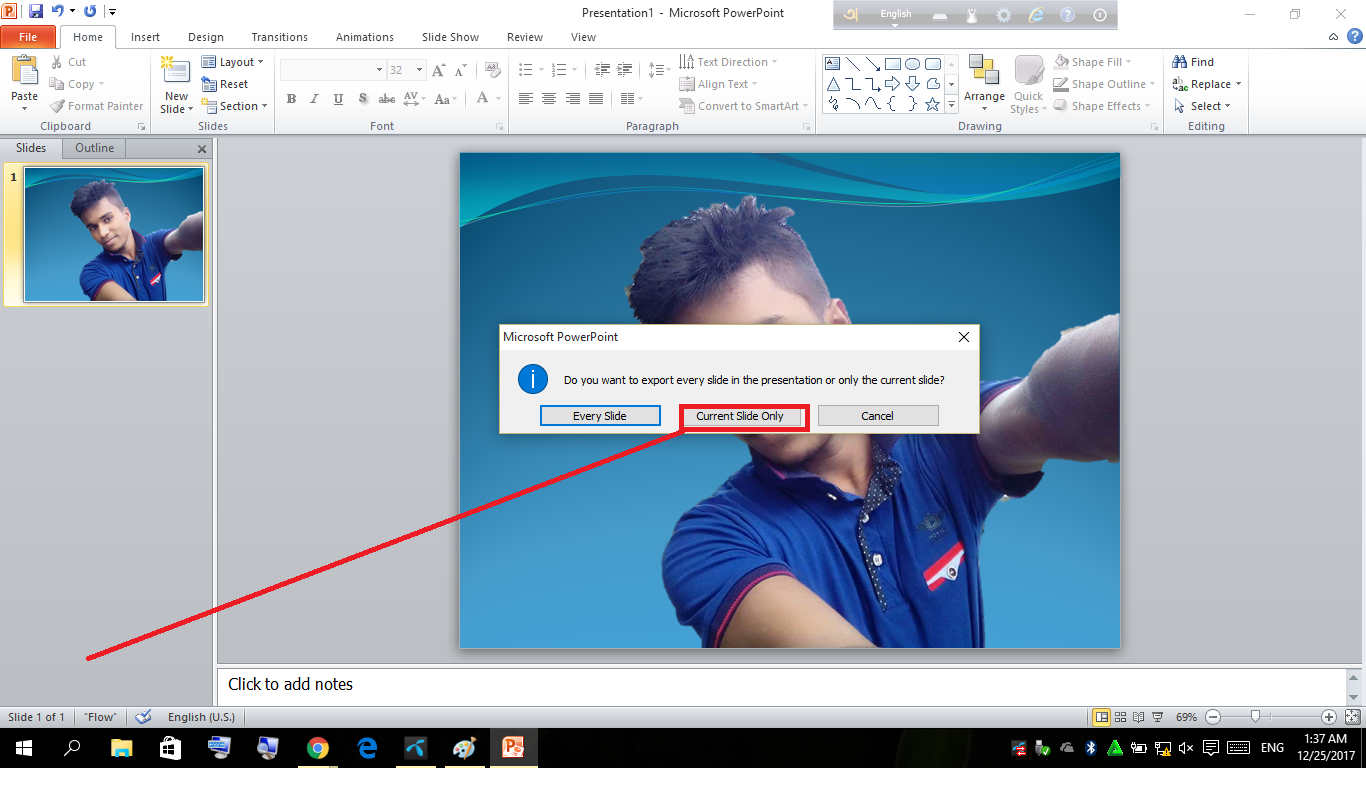Click the Format Painter brush icon
1366x795 pixels.
[58, 106]
